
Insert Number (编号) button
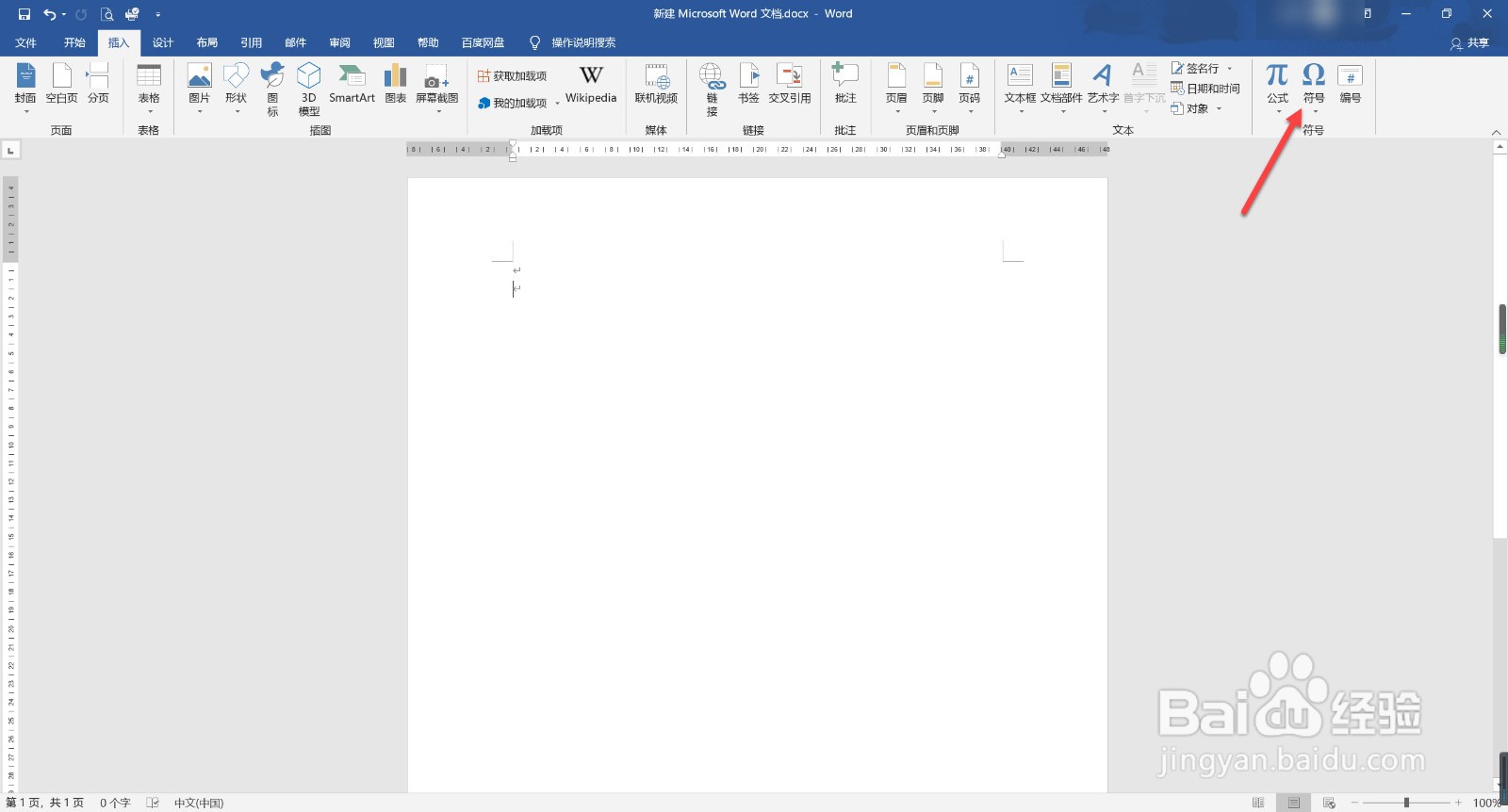click(x=1351, y=83)
